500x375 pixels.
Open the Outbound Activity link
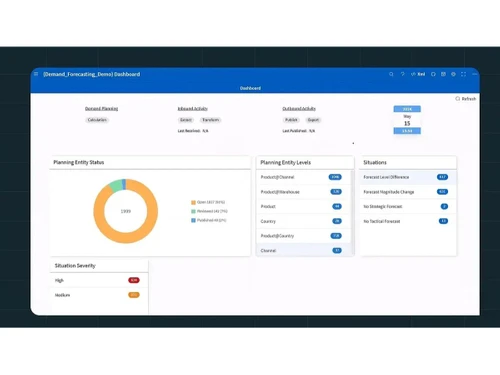click(299, 109)
